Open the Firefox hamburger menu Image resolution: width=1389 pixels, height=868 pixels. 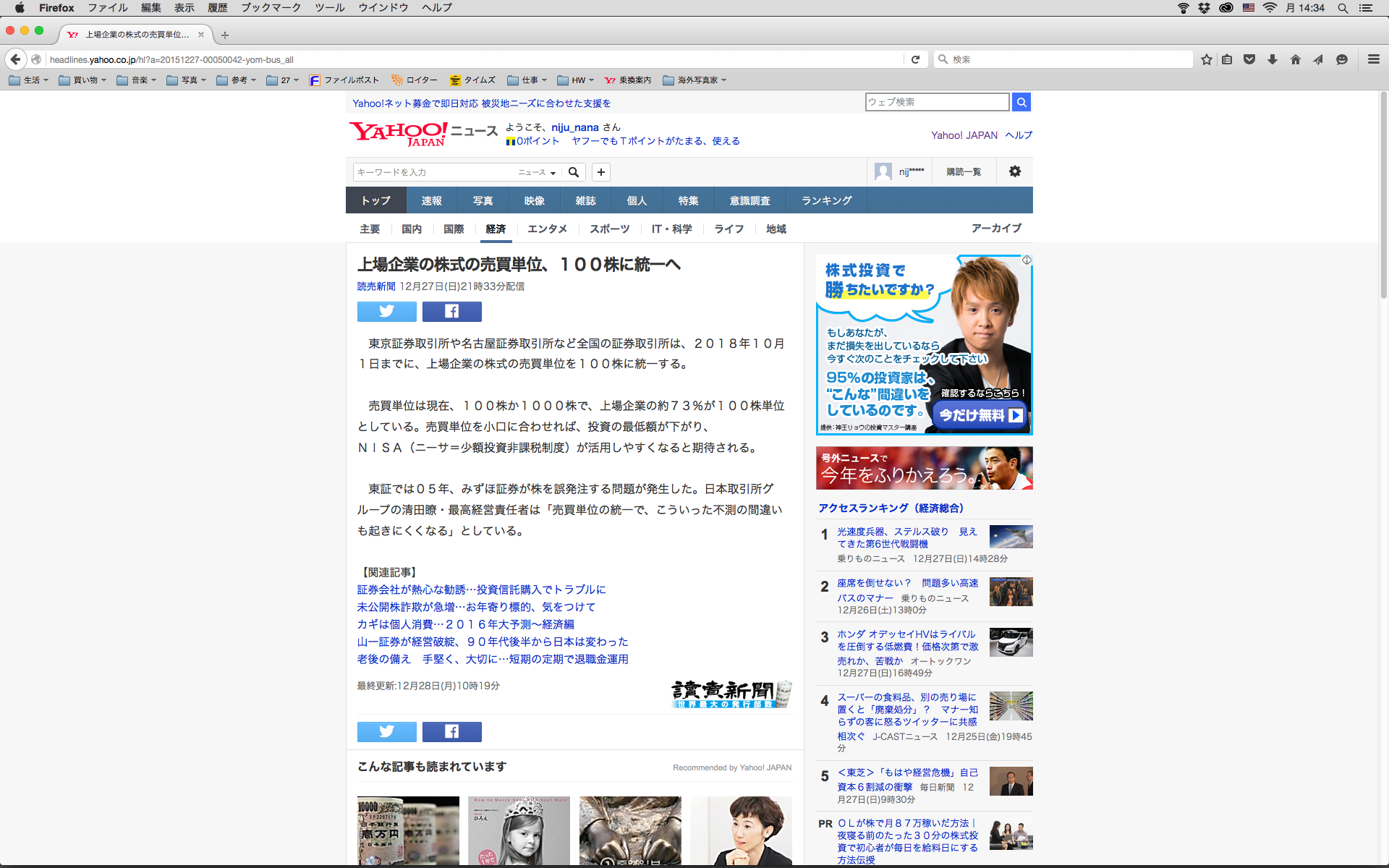(1373, 59)
